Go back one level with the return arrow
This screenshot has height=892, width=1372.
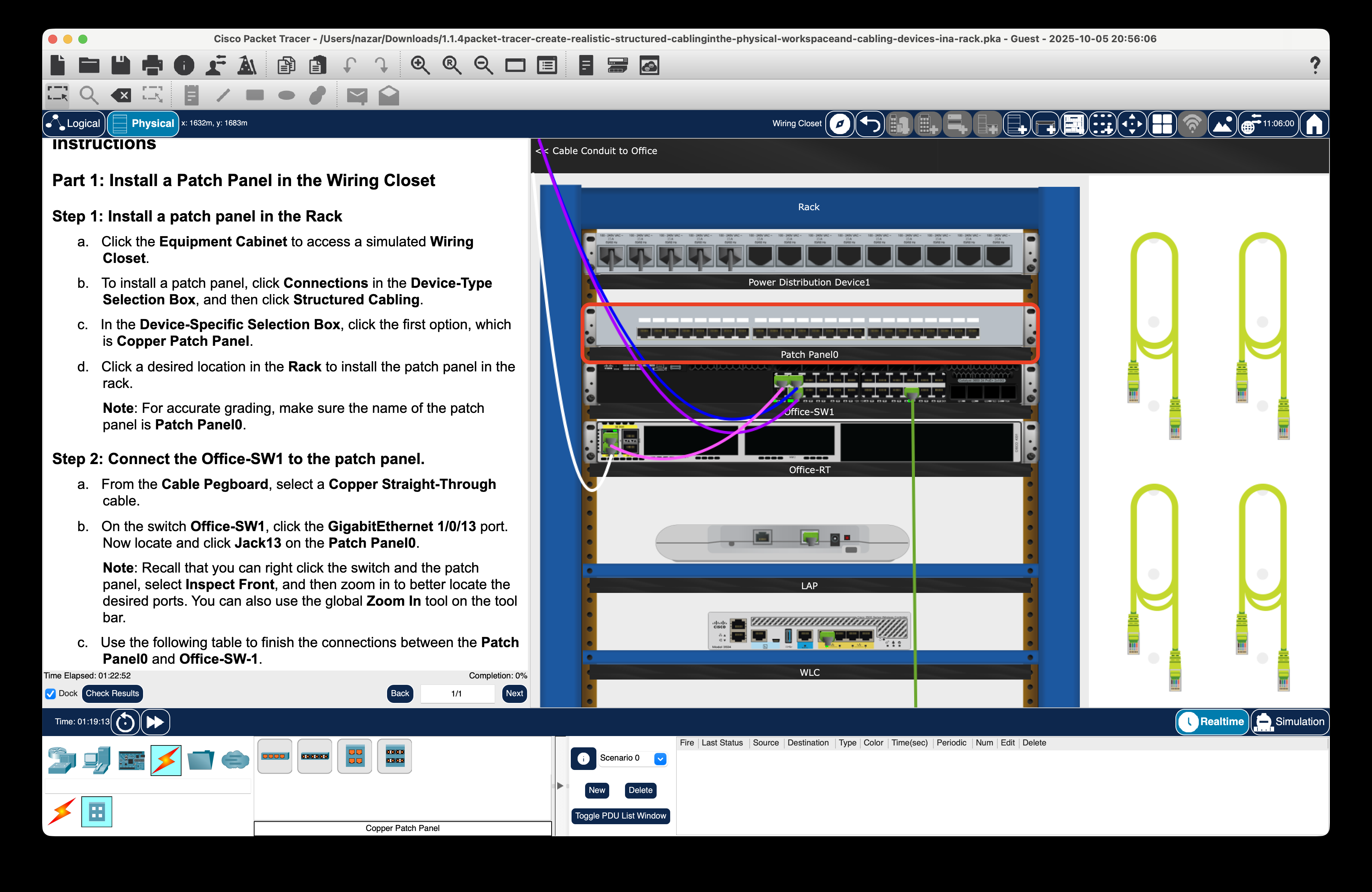[x=870, y=124]
